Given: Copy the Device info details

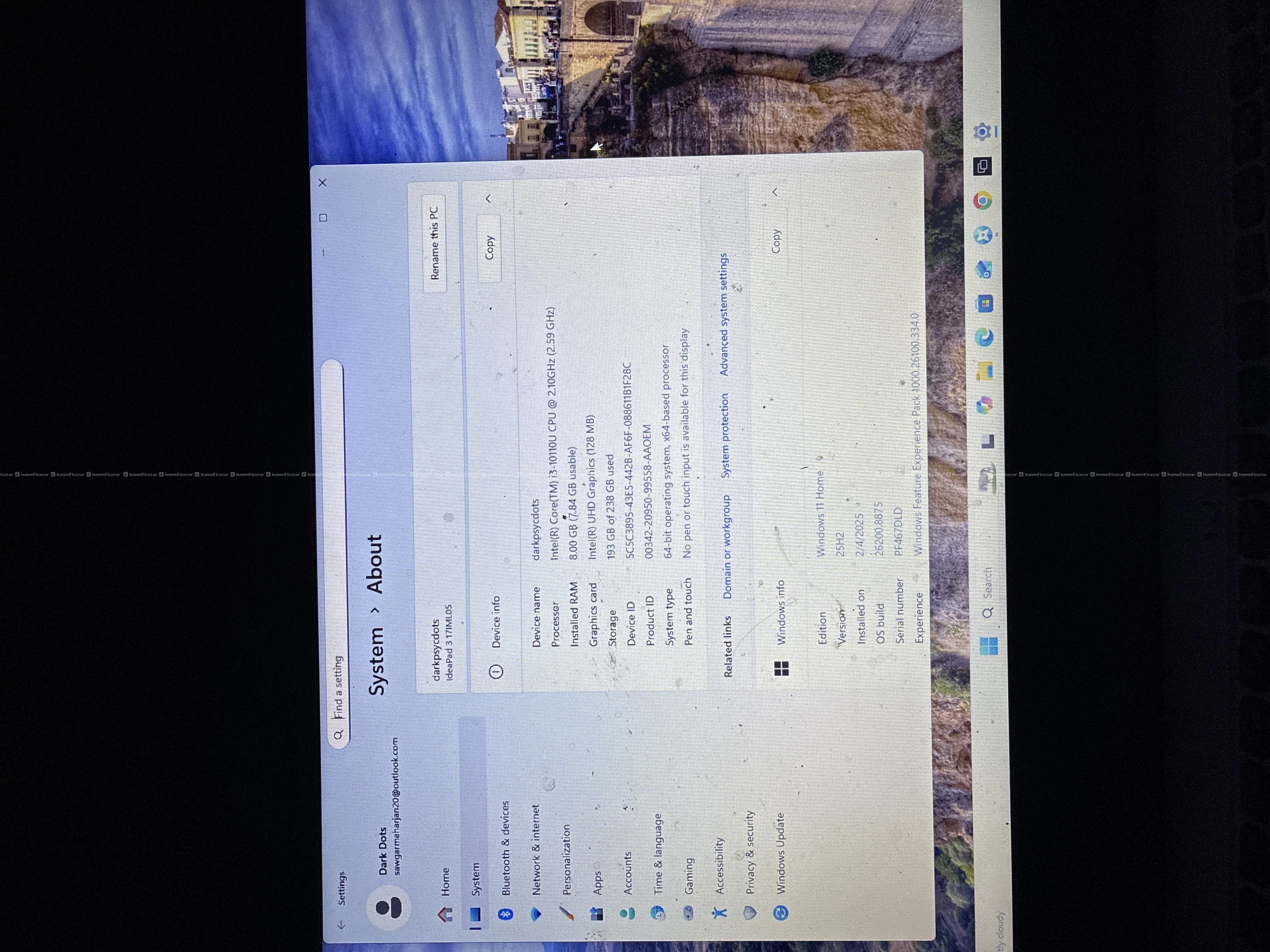Looking at the screenshot, I should click(489, 248).
